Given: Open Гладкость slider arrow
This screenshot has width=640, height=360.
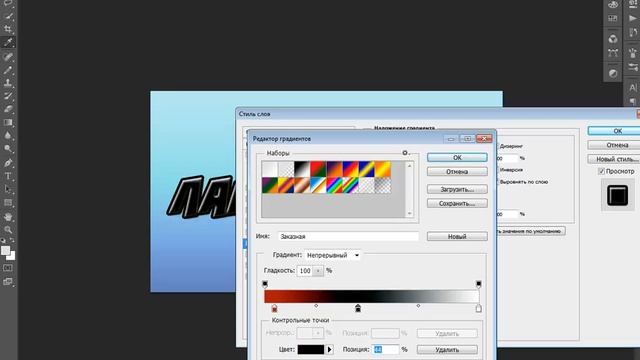Looking at the screenshot, I should pos(318,271).
